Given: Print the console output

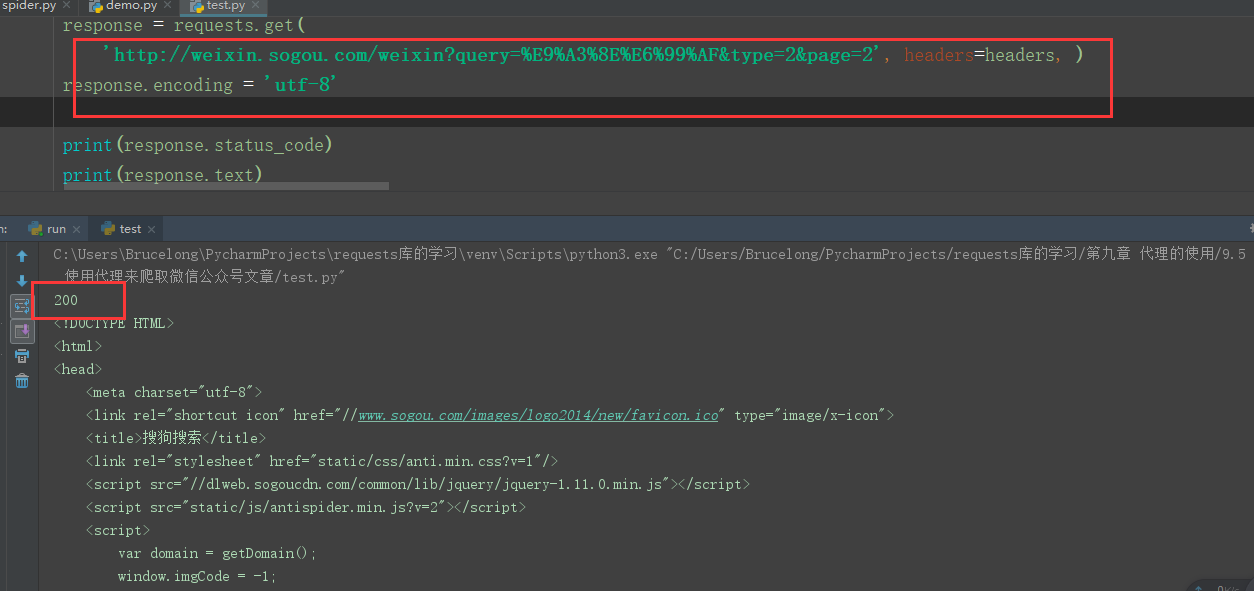Looking at the screenshot, I should click(22, 356).
